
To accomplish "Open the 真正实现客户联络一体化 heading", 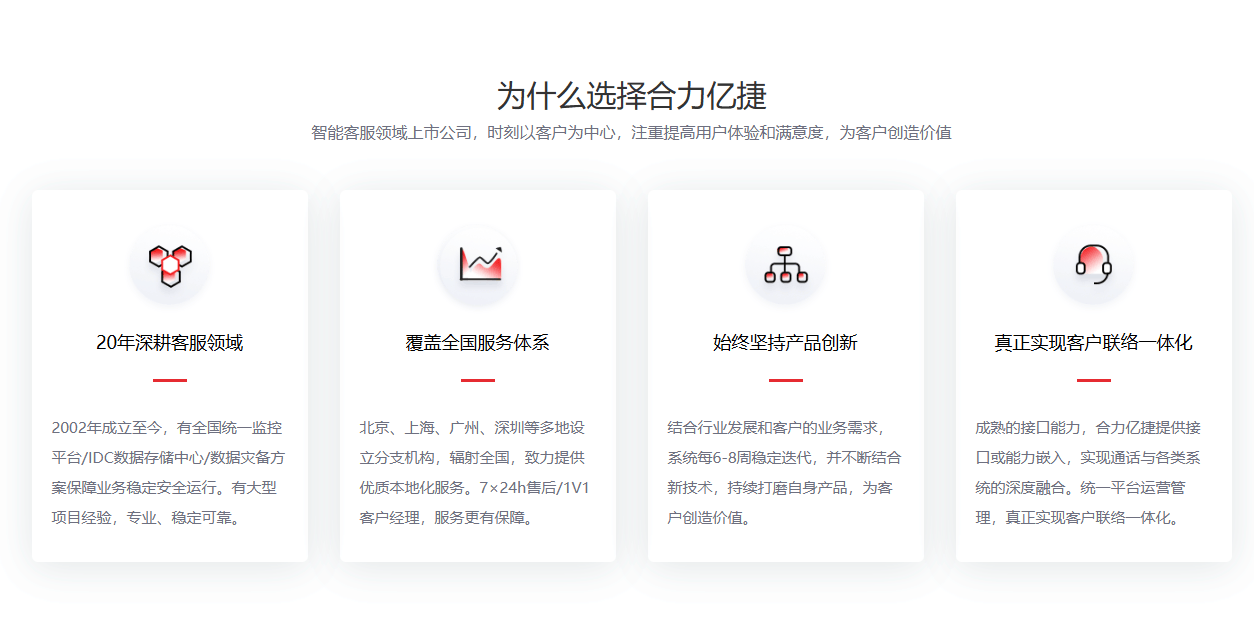I will [x=1093, y=343].
